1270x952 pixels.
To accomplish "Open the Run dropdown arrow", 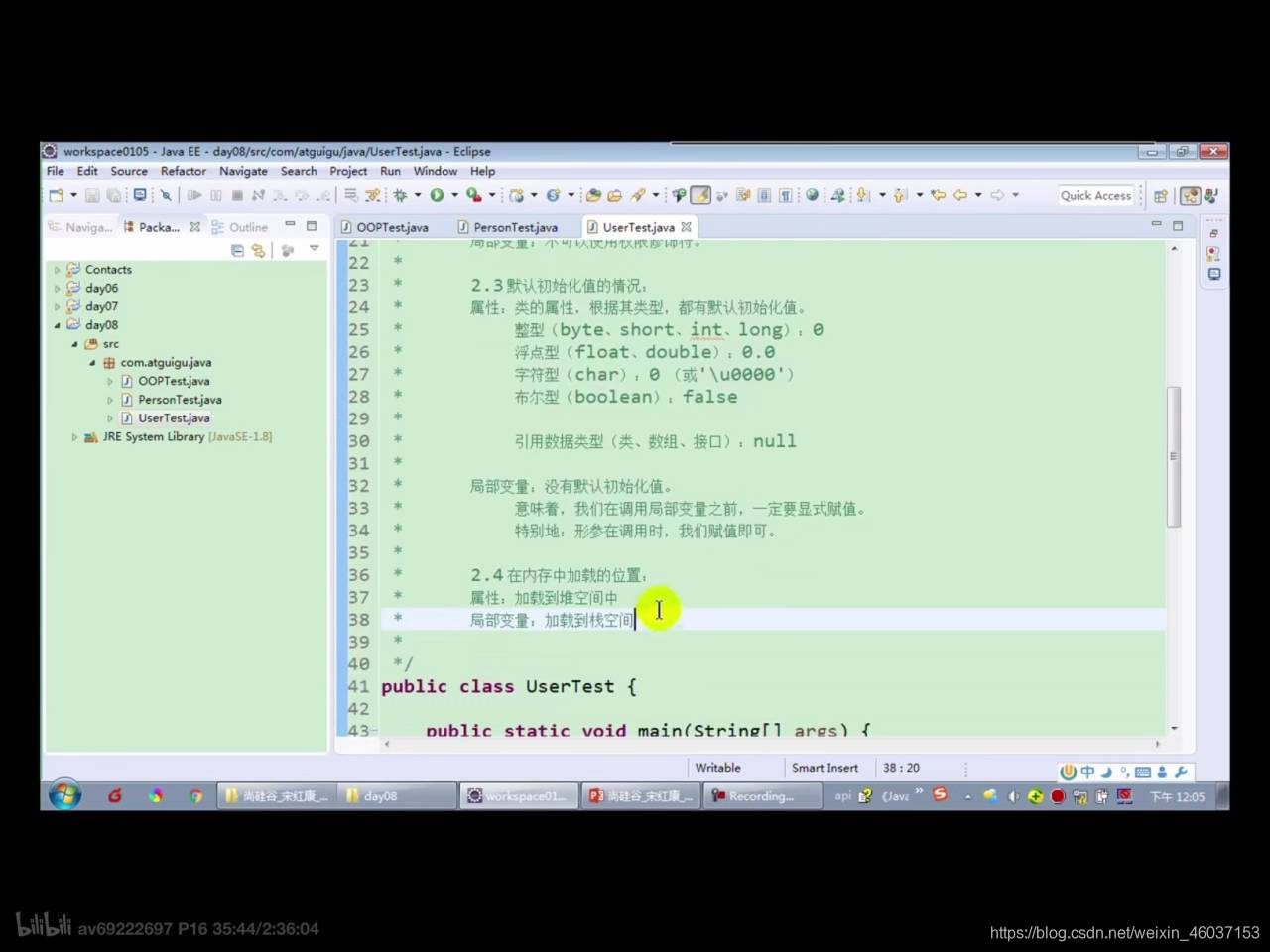I will tap(454, 195).
